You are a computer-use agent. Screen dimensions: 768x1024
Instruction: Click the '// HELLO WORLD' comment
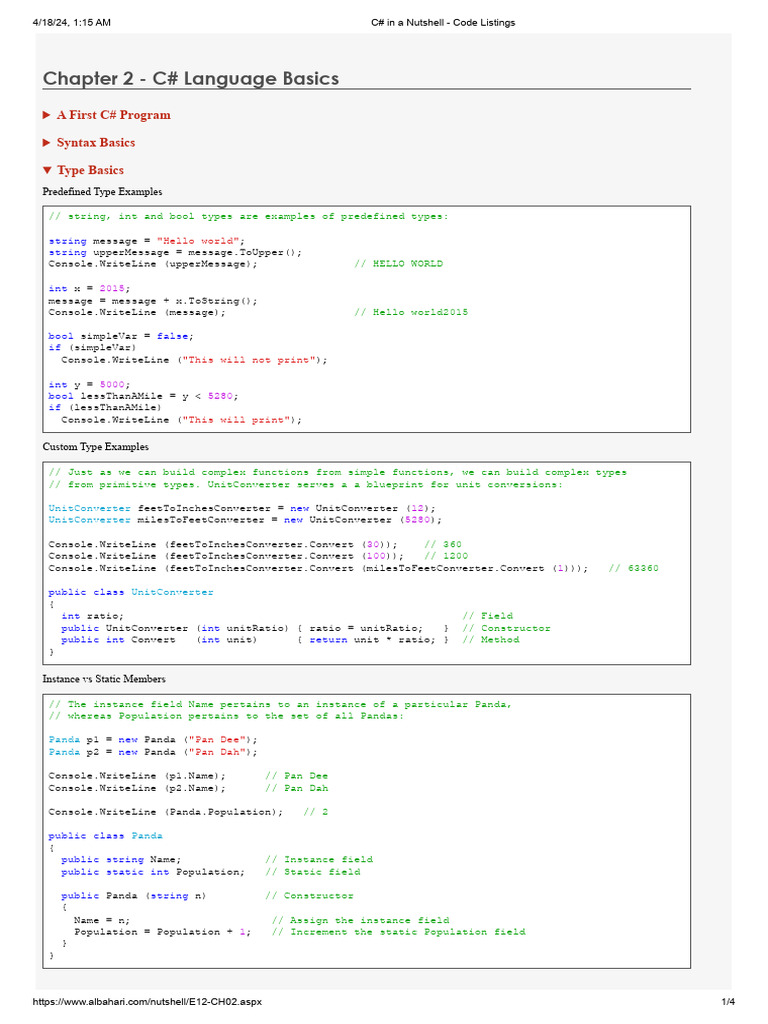pyautogui.click(x=398, y=264)
